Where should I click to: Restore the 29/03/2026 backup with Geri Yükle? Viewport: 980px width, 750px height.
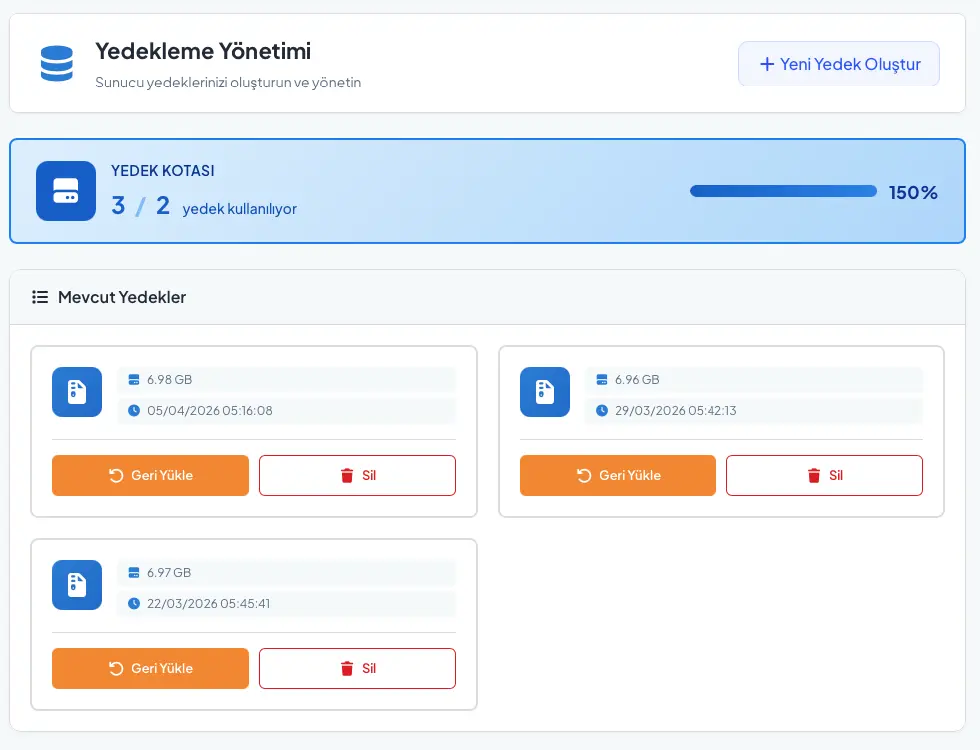coord(618,476)
